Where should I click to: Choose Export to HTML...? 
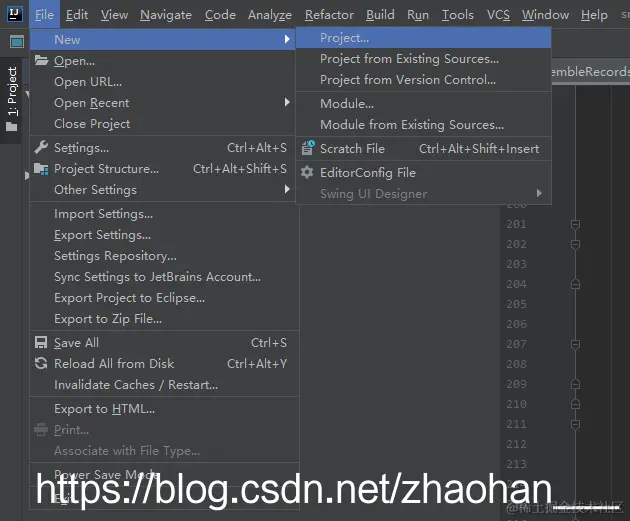tap(165, 409)
